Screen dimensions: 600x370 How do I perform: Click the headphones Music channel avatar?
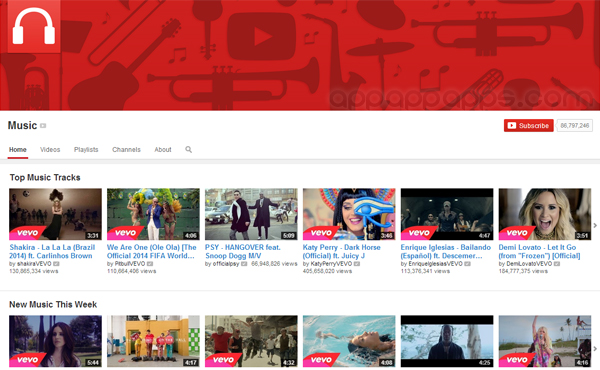pyautogui.click(x=34, y=26)
